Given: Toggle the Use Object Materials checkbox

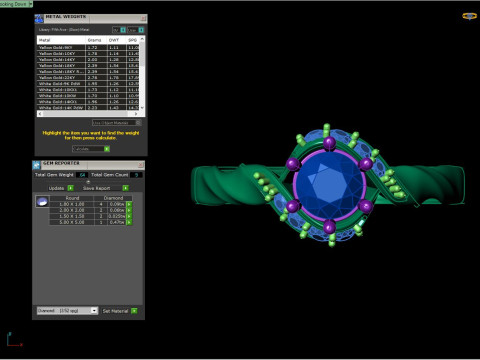Looking at the screenshot, I should point(138,123).
